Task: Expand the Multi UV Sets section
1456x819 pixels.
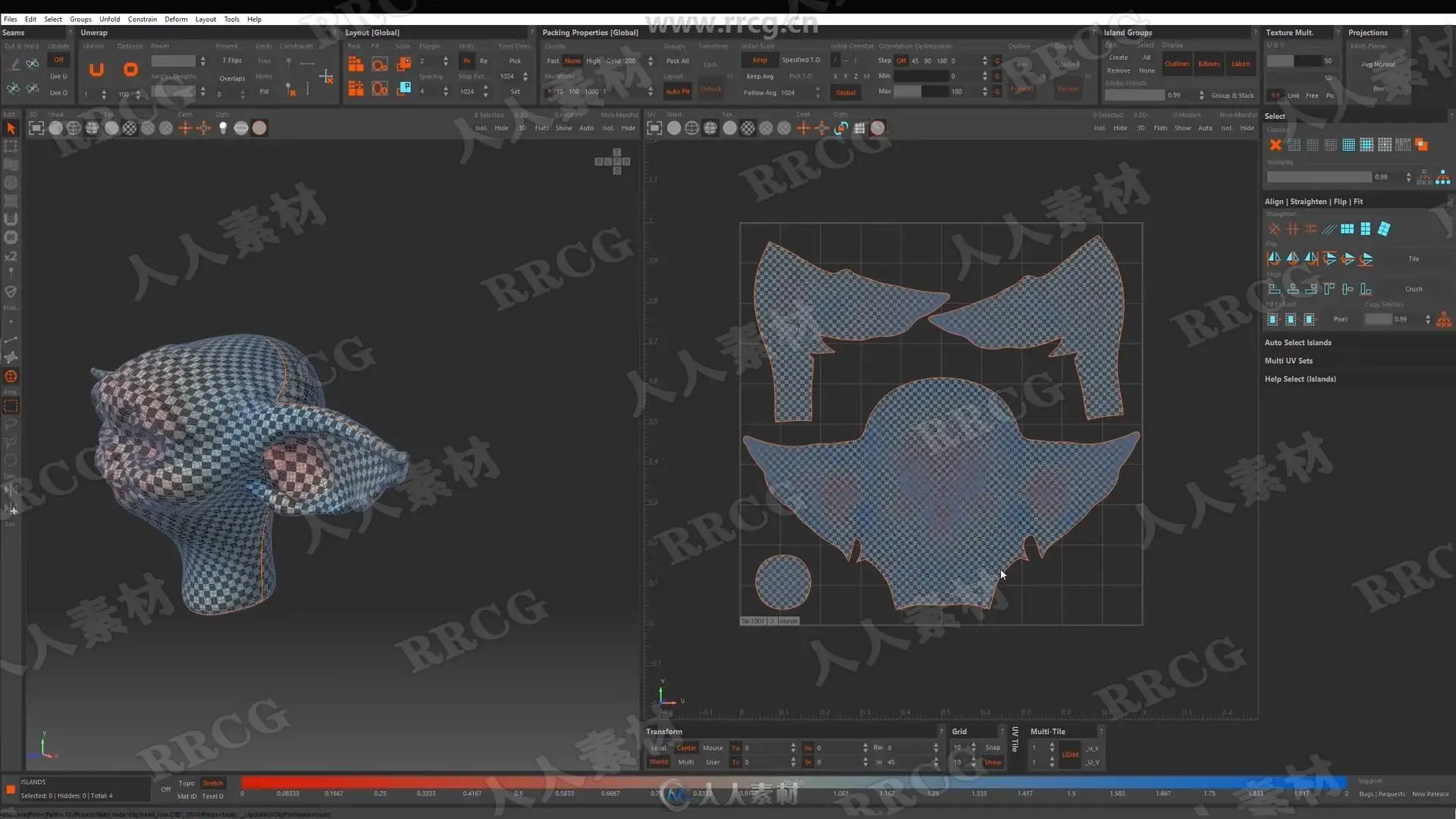Action: (1288, 361)
